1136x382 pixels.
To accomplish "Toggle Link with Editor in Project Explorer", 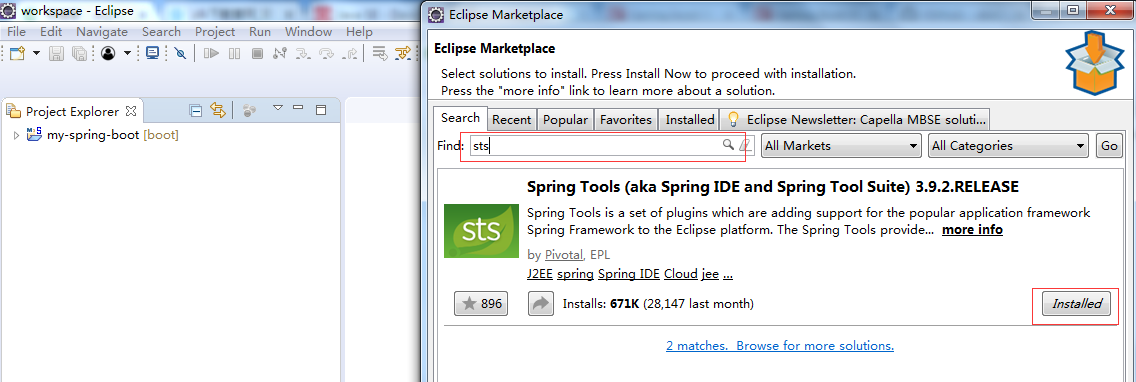I will [217, 110].
